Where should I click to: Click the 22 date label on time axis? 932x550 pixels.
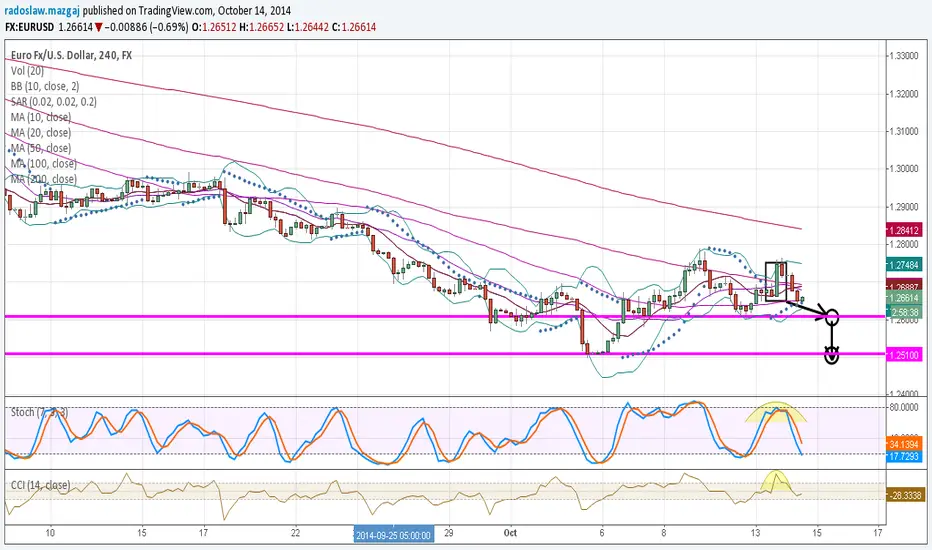coord(295,533)
